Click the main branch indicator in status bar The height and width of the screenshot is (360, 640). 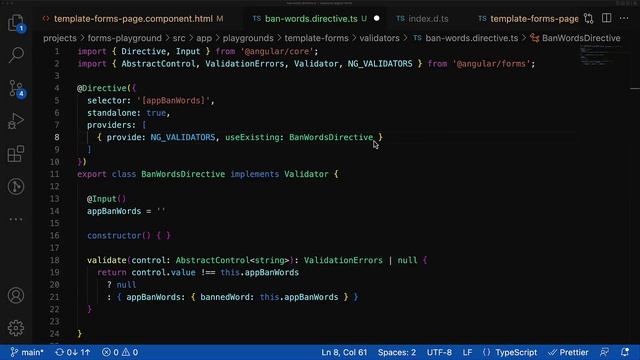point(27,352)
